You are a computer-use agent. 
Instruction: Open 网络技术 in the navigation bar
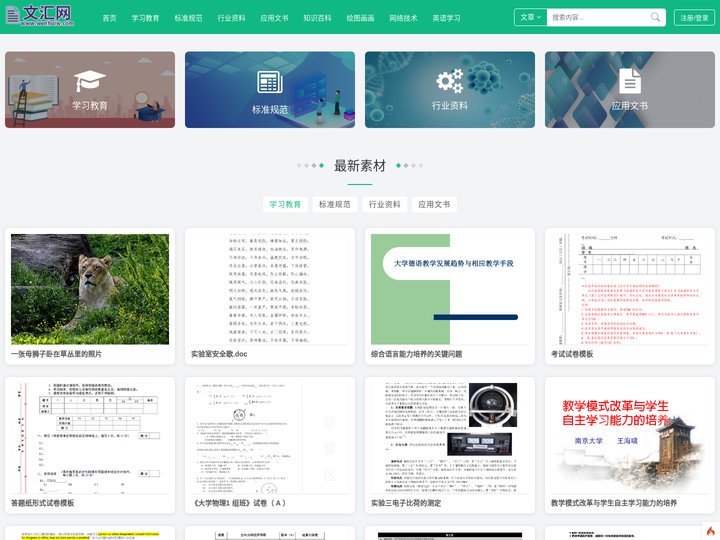pyautogui.click(x=403, y=18)
